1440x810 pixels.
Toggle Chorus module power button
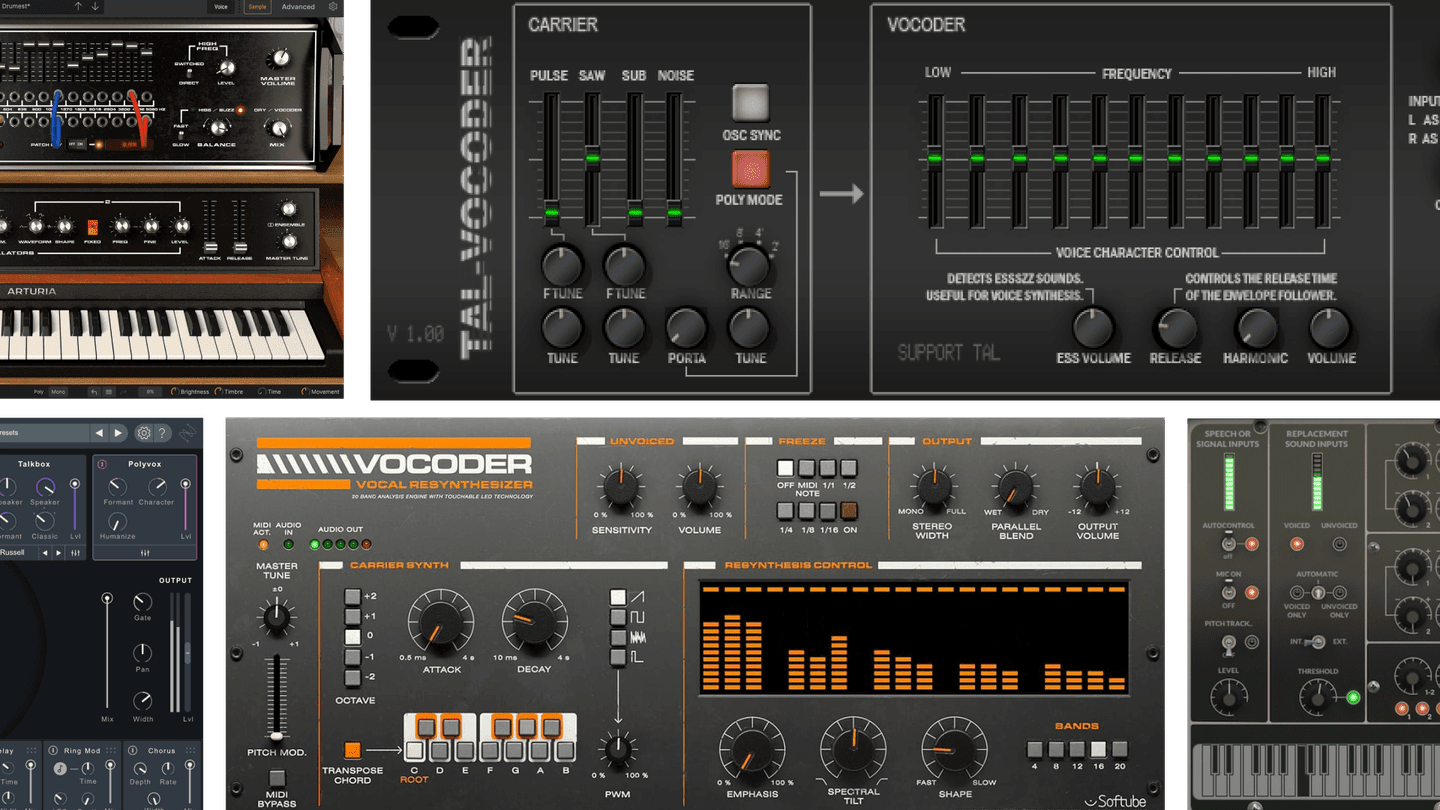click(x=133, y=750)
